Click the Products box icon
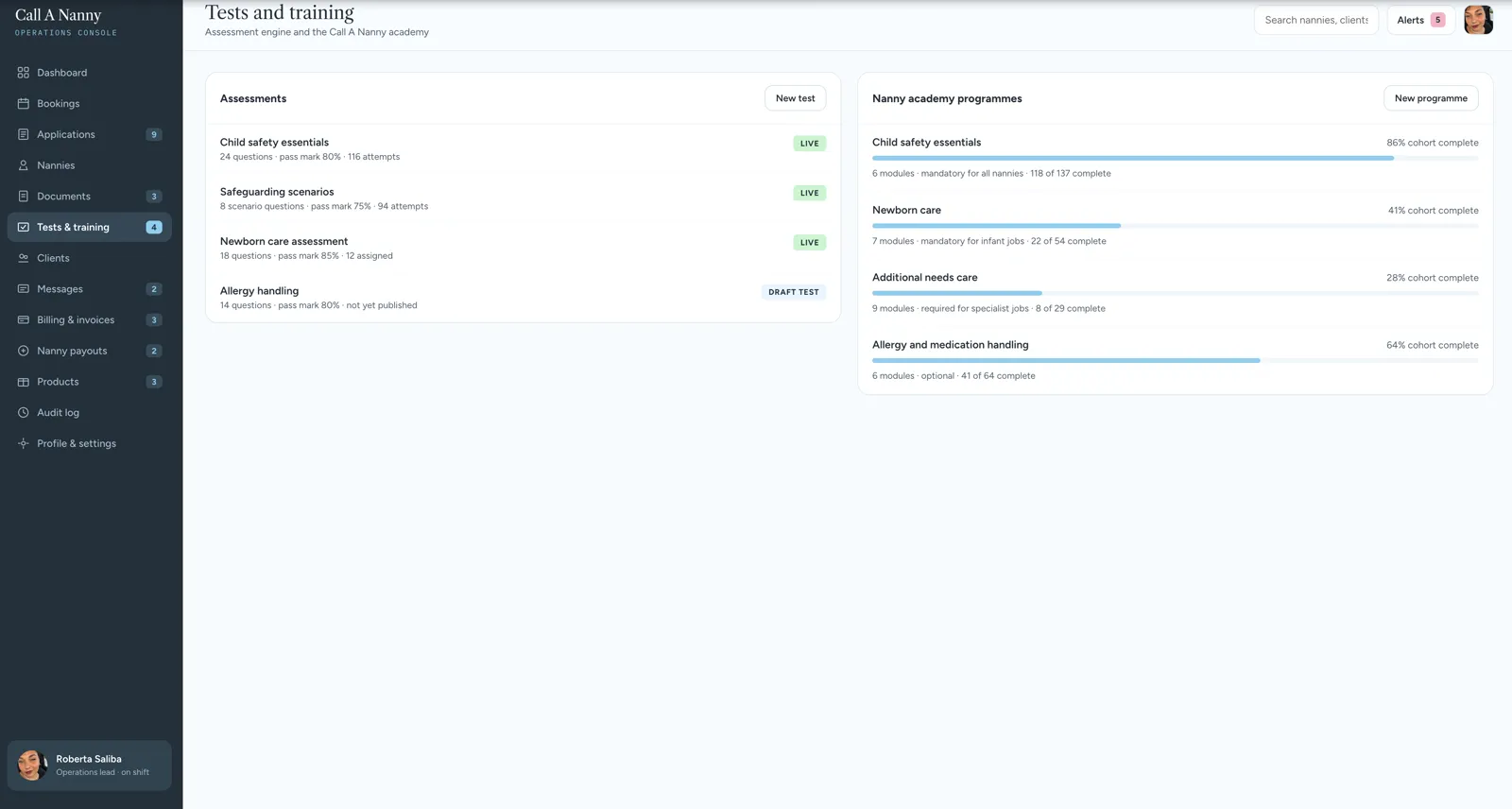This screenshot has height=809, width=1512. pyautogui.click(x=24, y=382)
